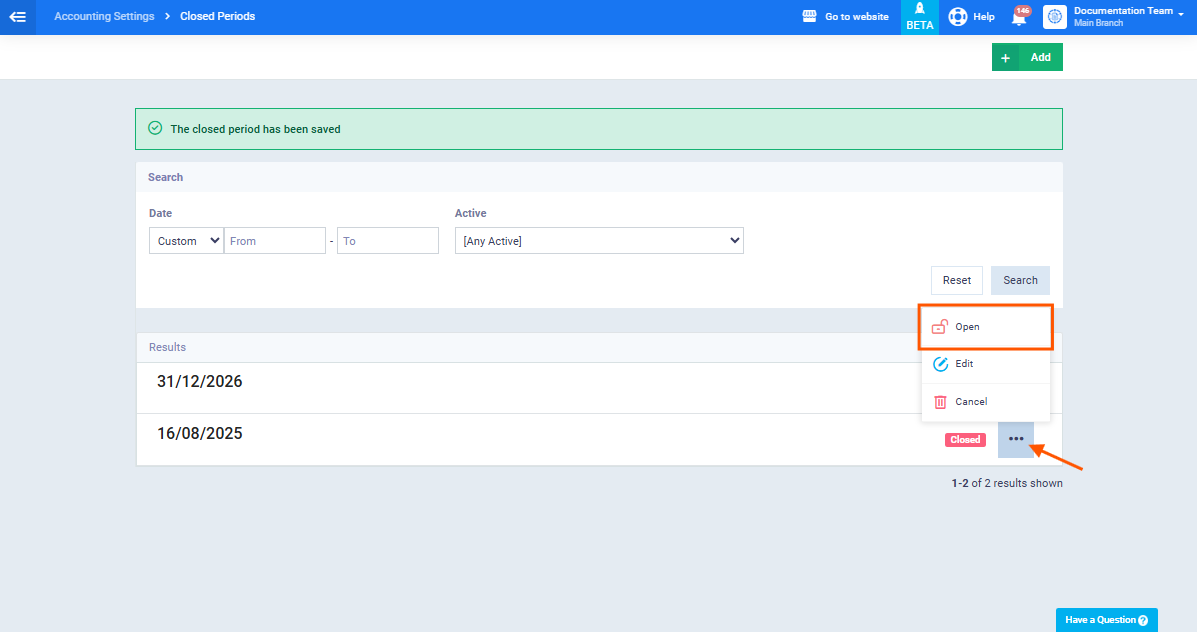Click the From date field
The height and width of the screenshot is (632, 1197).
[x=275, y=240]
